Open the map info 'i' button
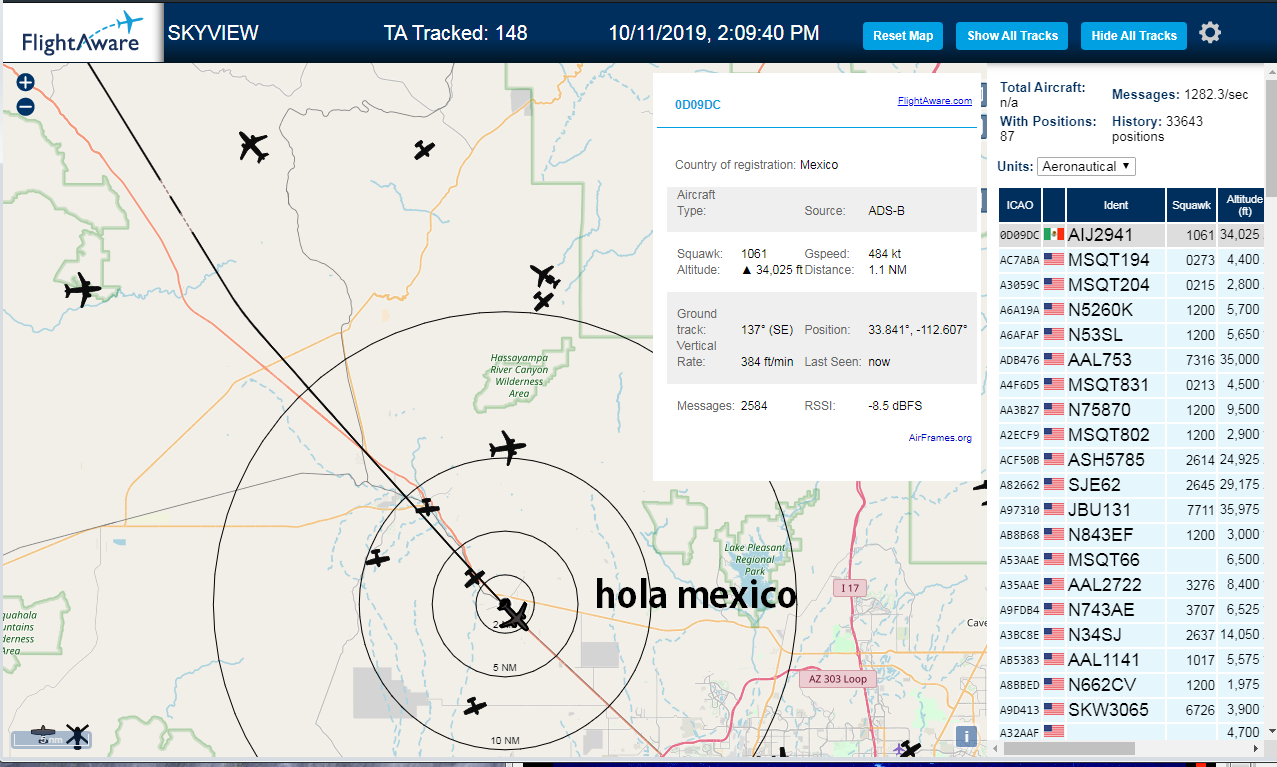Image resolution: width=1277 pixels, height=767 pixels. pos(966,737)
